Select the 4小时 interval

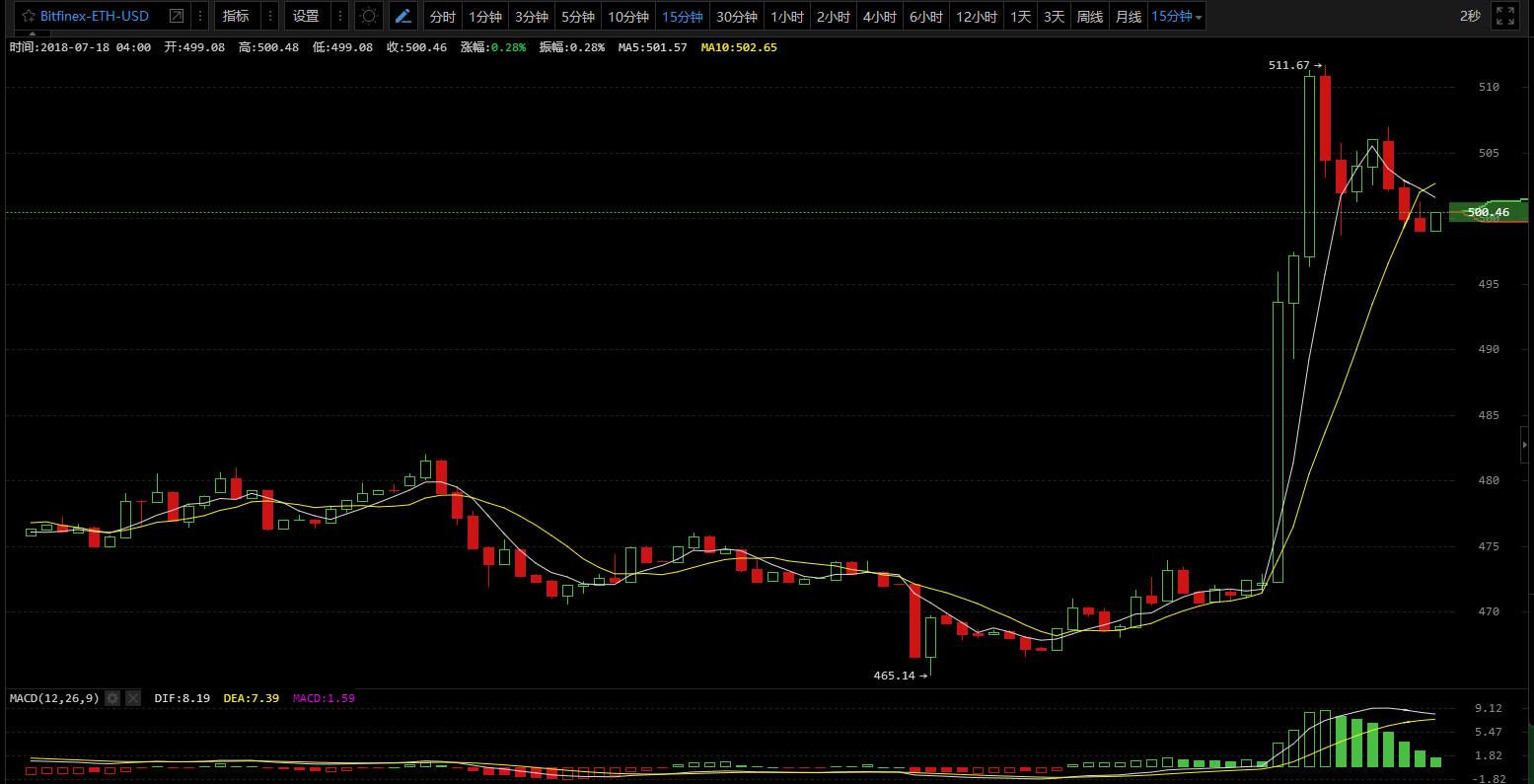tap(880, 16)
